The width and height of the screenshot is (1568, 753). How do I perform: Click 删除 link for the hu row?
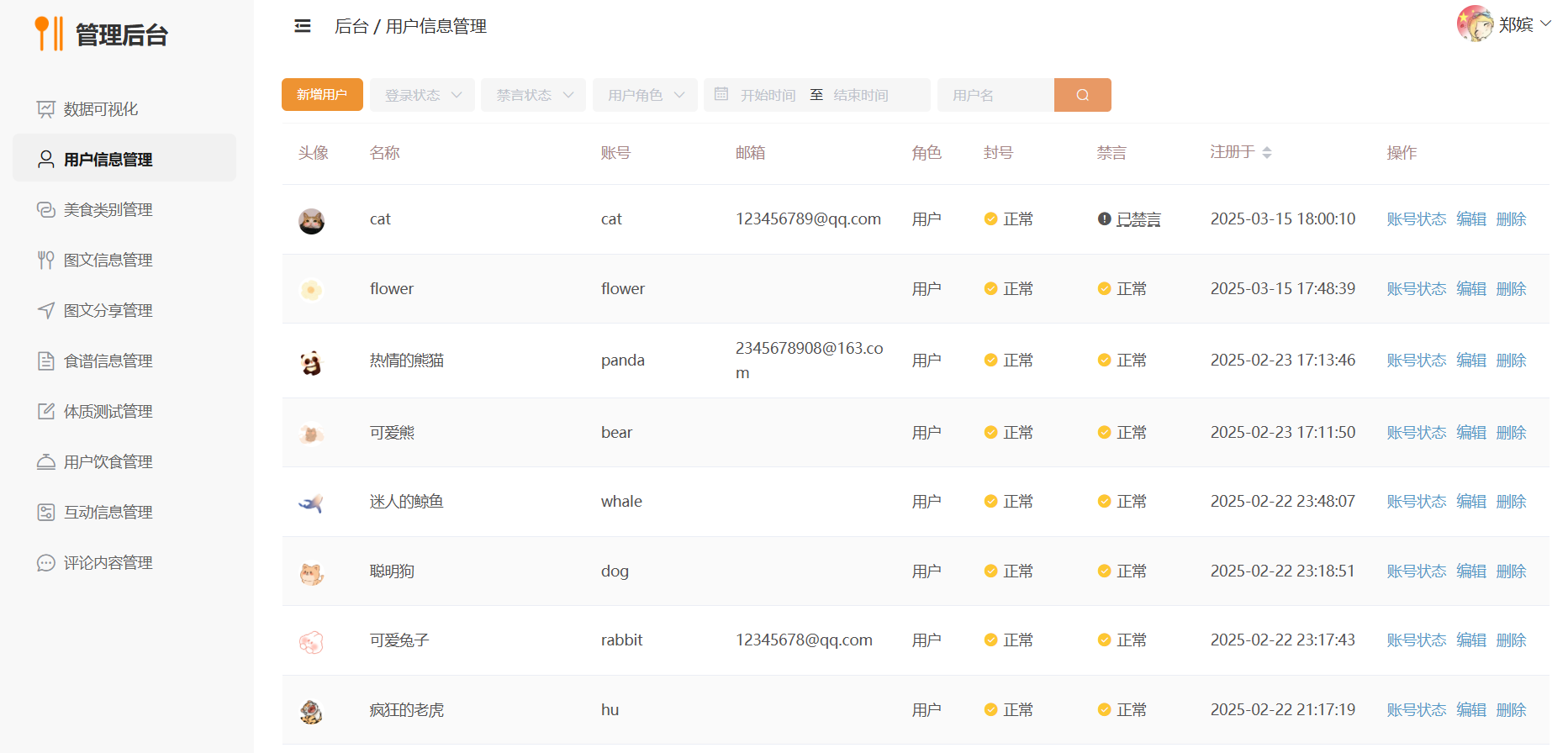(1511, 710)
